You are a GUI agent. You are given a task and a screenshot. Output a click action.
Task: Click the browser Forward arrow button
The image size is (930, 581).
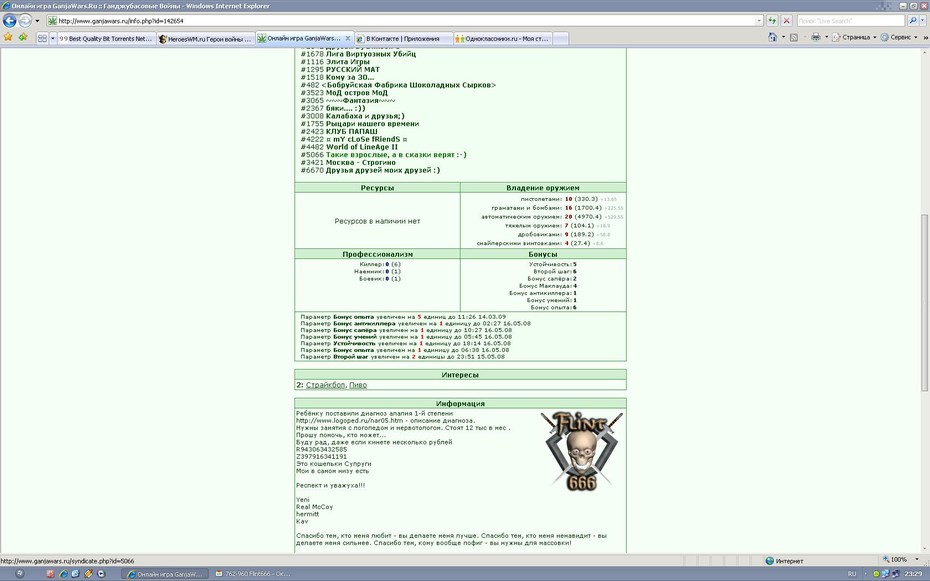[25, 21]
